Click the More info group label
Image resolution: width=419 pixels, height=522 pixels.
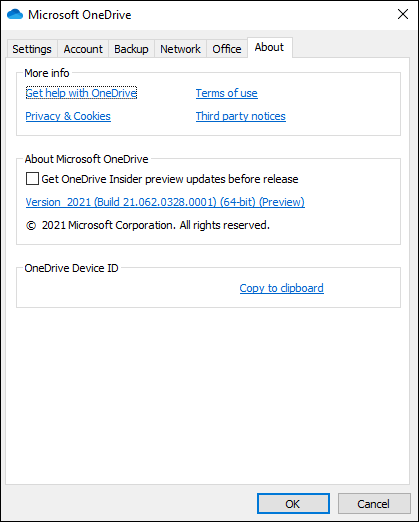click(47, 73)
